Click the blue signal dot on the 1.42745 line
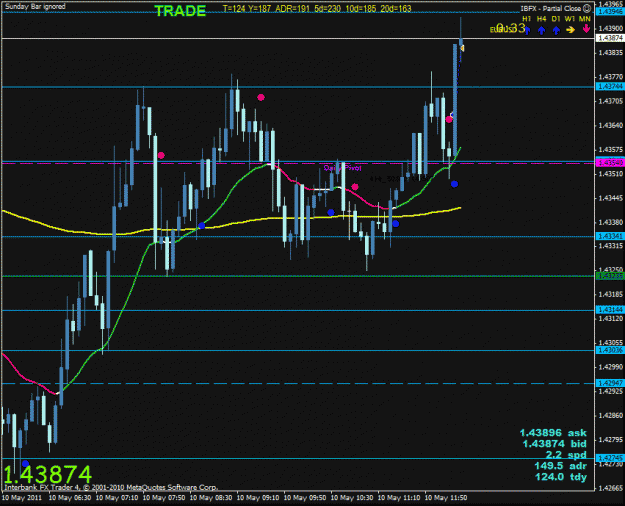Image resolution: width=625 pixels, height=506 pixels. click(x=26, y=463)
